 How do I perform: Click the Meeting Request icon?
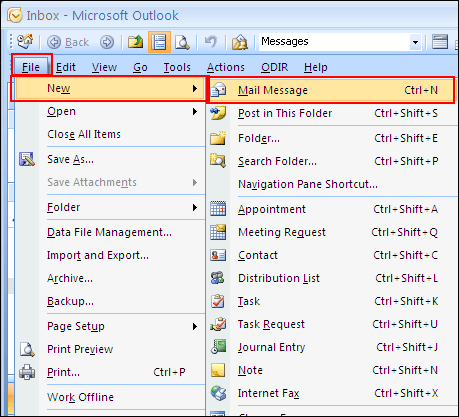point(218,232)
